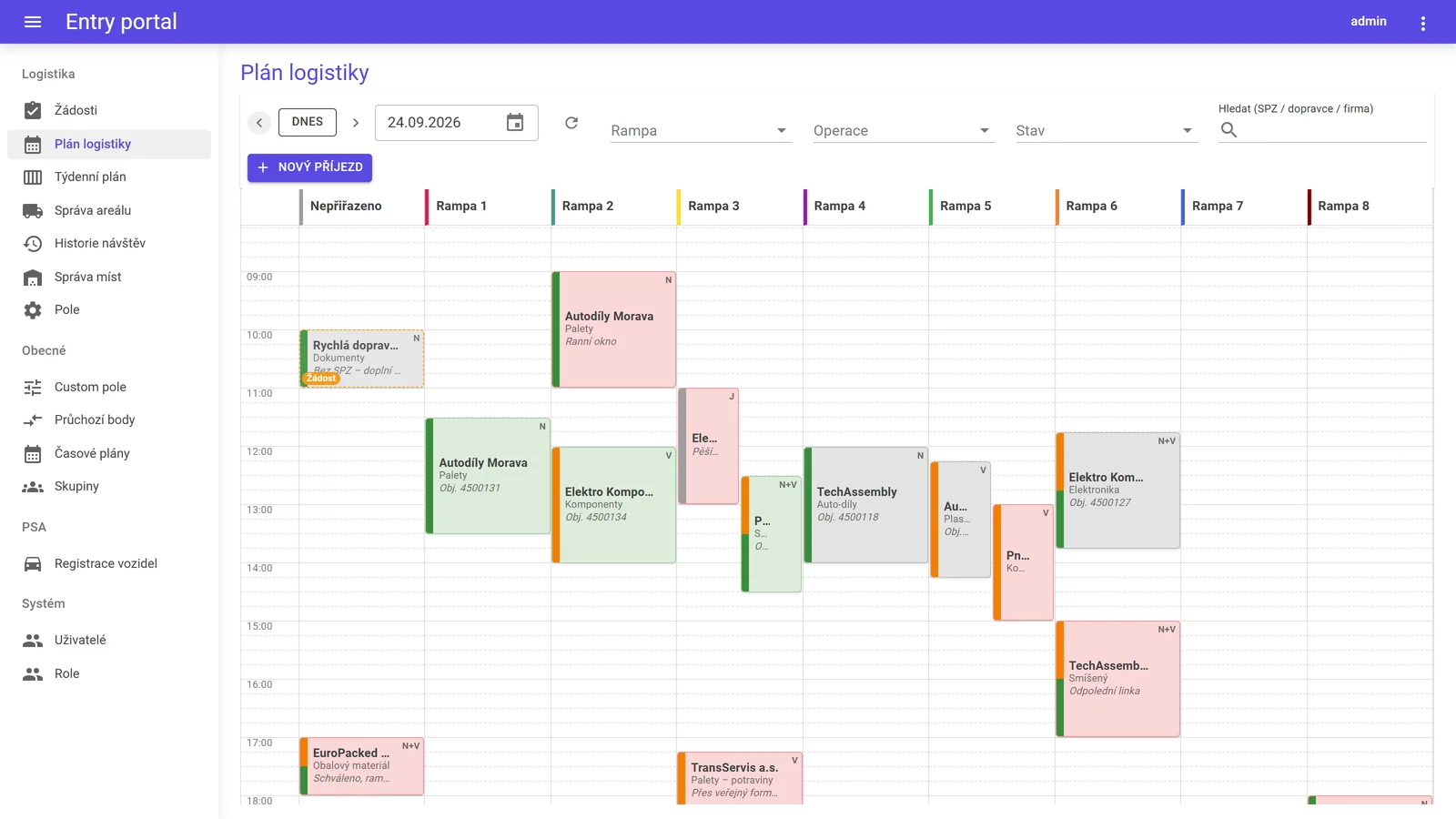Viewport: 1456px width, 819px height.
Task: Click the Role people icon
Action: (x=33, y=673)
